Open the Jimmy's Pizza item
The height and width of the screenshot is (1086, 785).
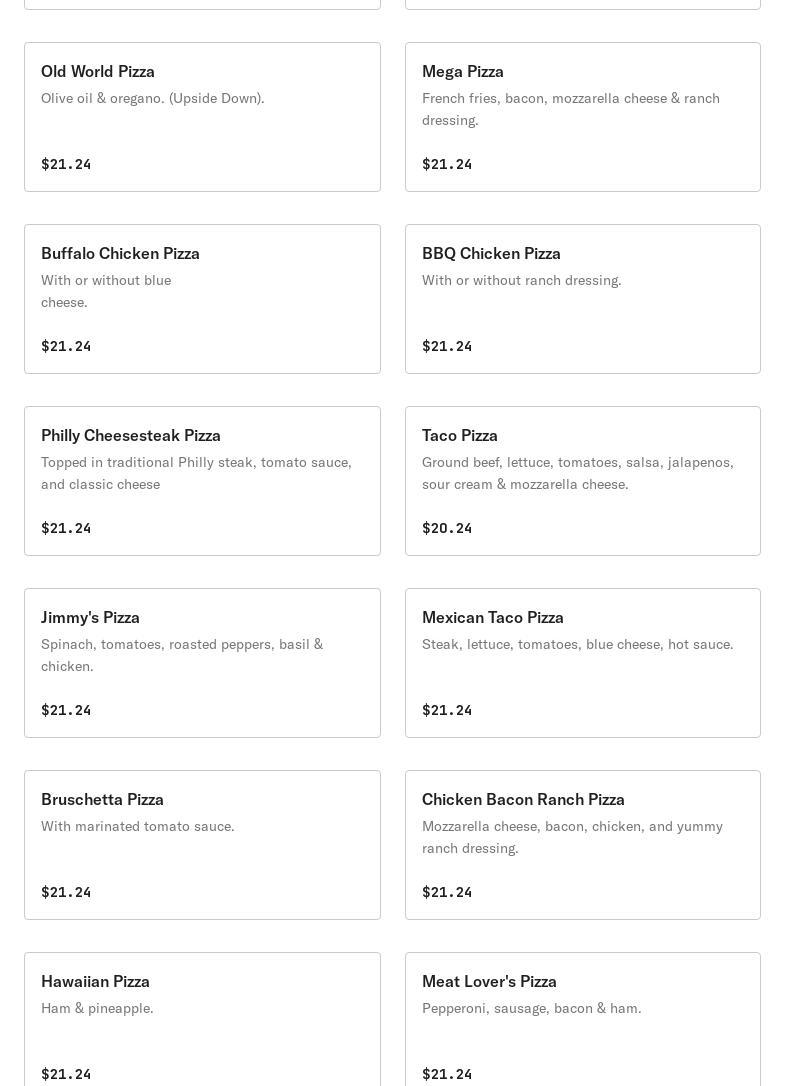click(202, 662)
